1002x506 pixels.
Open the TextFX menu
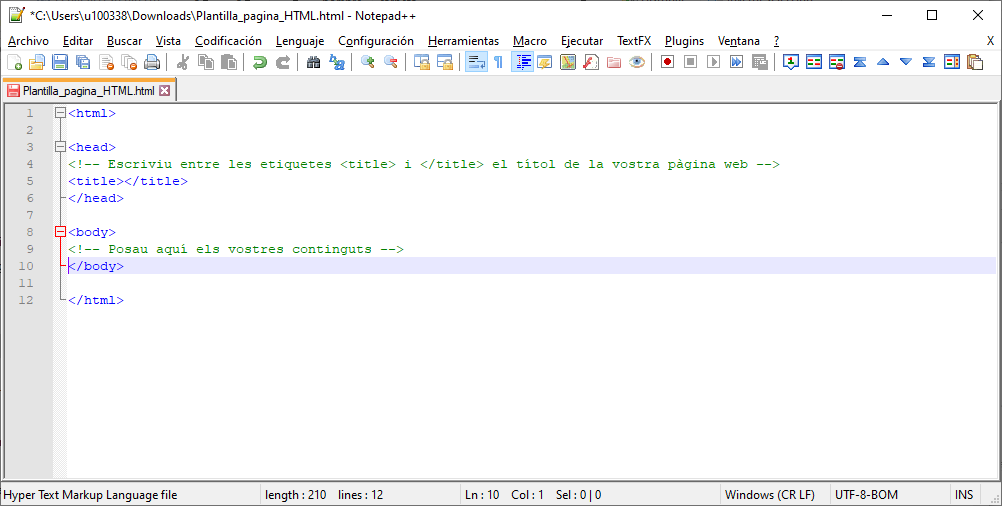click(634, 41)
